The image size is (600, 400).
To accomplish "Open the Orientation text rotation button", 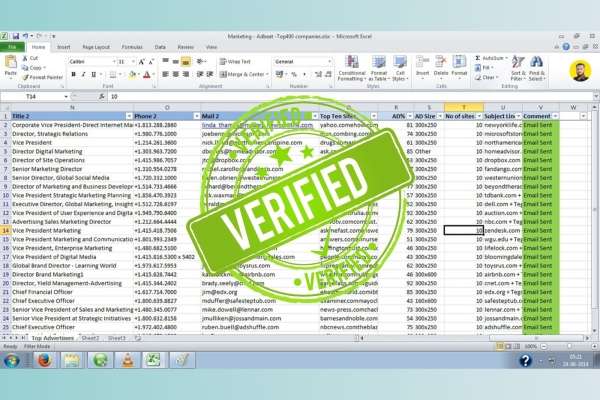I will [200, 61].
